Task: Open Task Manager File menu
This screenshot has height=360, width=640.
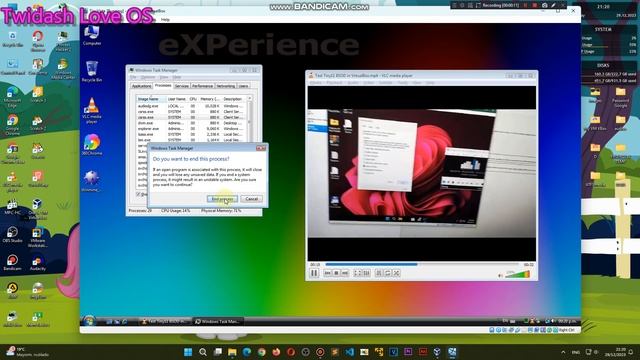Action: (133, 77)
